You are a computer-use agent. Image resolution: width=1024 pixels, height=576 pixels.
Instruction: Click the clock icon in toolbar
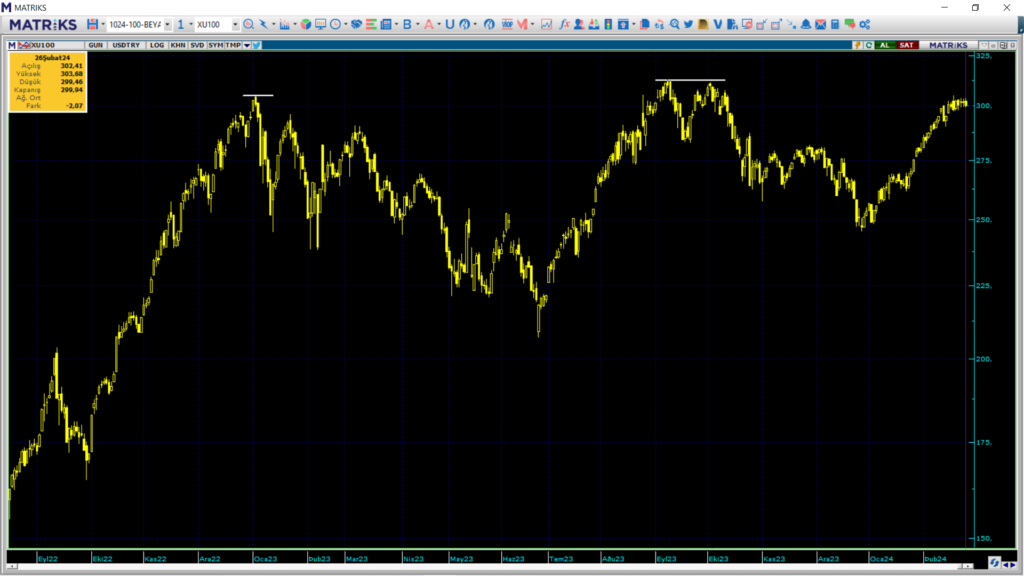(335, 24)
